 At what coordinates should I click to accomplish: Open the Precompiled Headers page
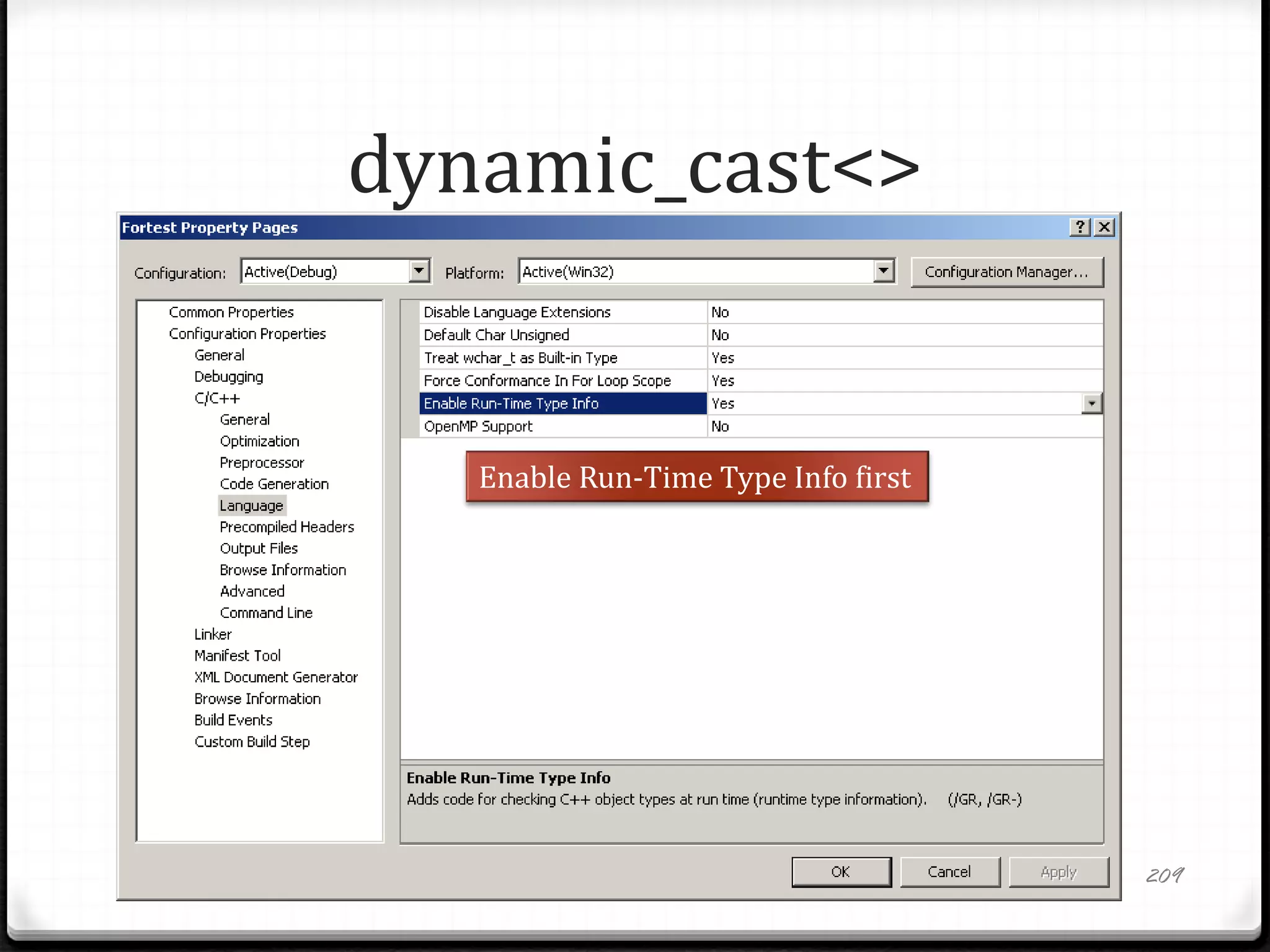pos(287,527)
